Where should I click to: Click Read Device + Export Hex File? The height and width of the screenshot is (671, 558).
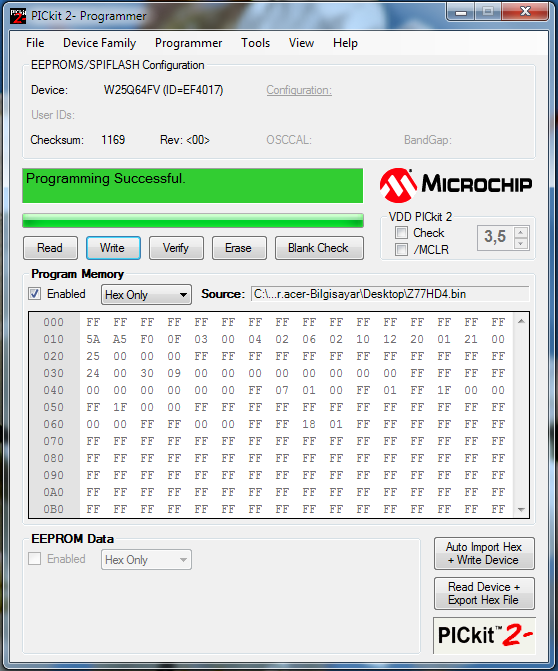coord(484,593)
